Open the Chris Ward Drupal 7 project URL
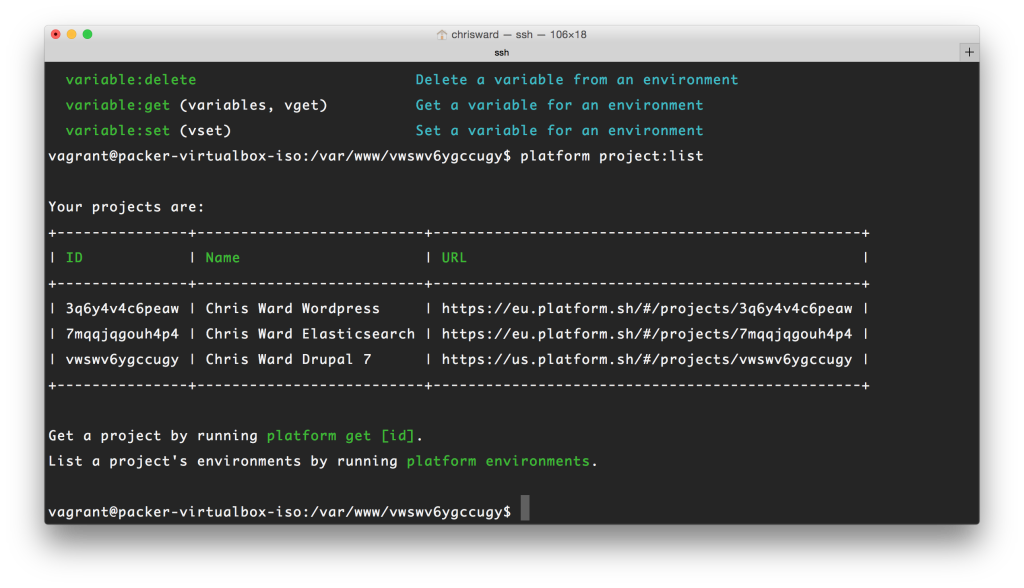The height and width of the screenshot is (588, 1024). pos(647,360)
